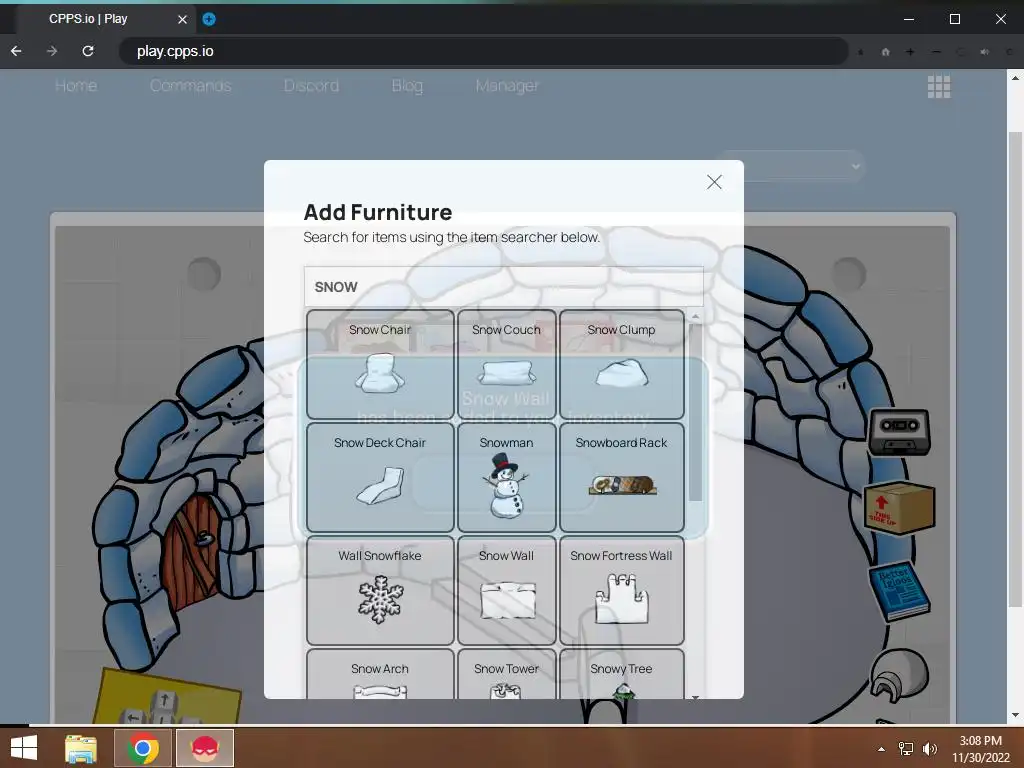
Task: Click the furniture list scroll-down arrow
Action: pos(696,697)
